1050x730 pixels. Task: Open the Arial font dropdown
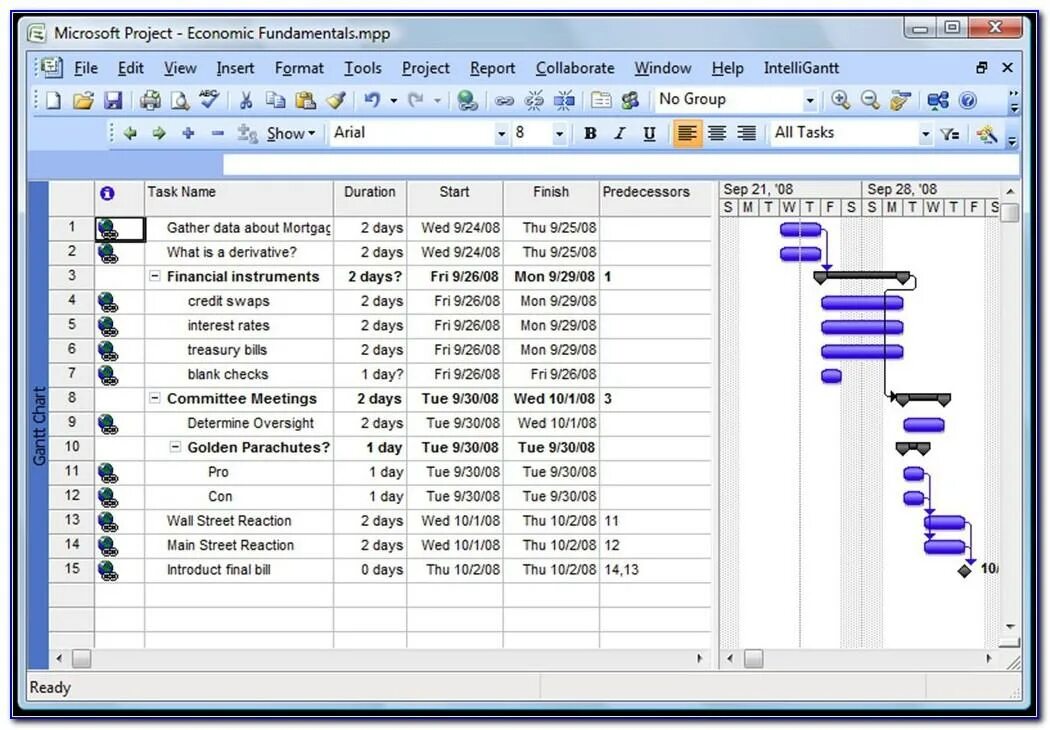point(501,134)
